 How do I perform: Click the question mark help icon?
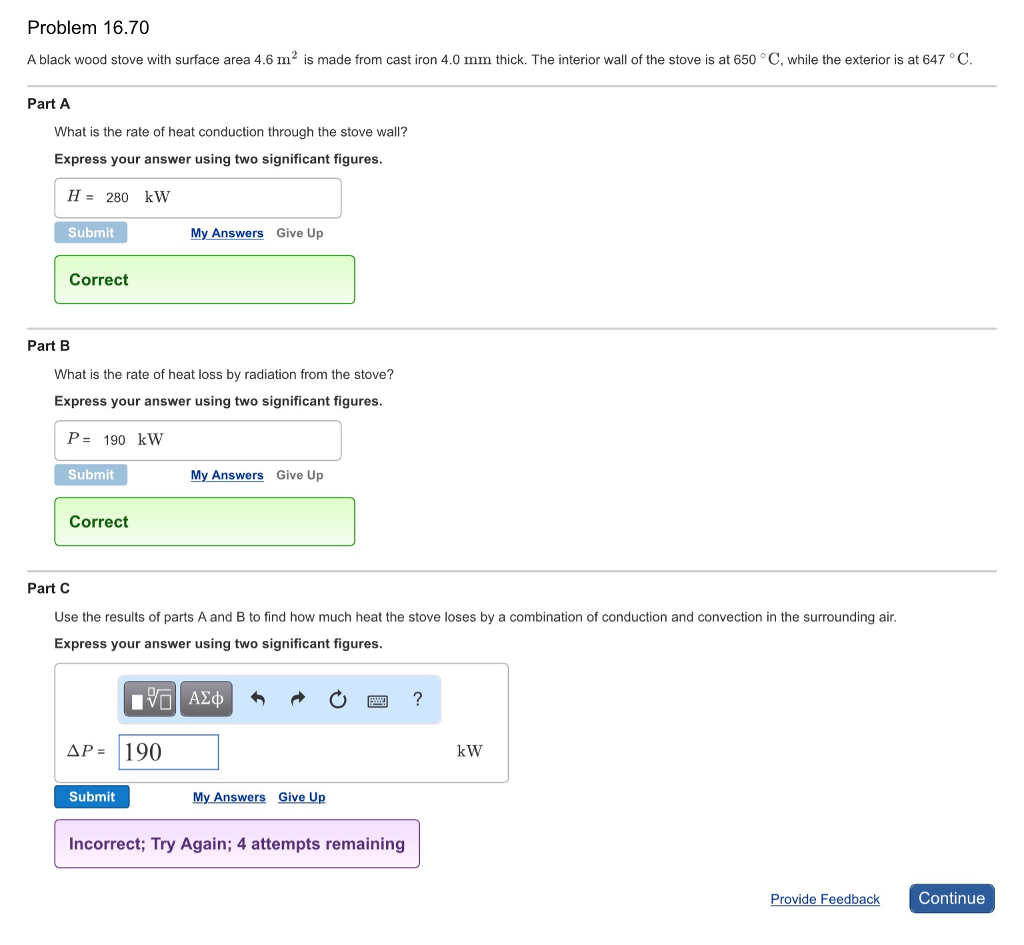pyautogui.click(x=418, y=699)
